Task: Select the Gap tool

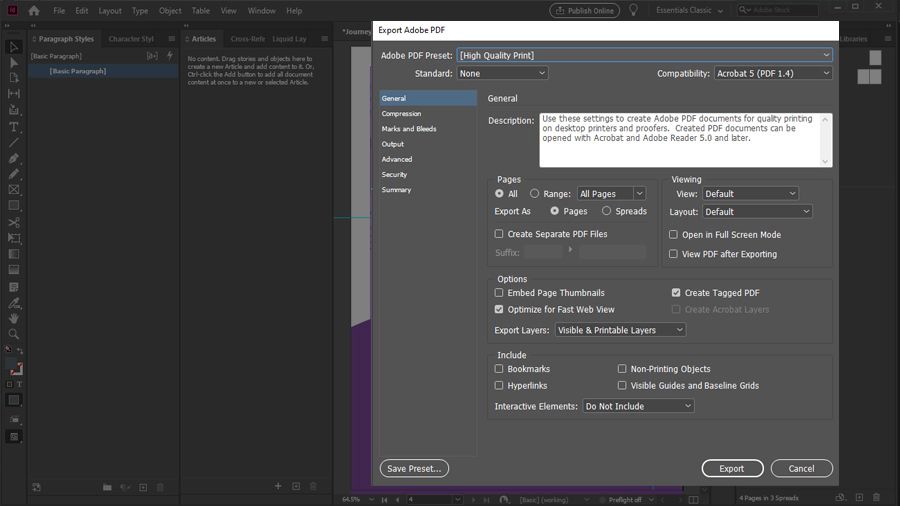Action: tap(14, 94)
